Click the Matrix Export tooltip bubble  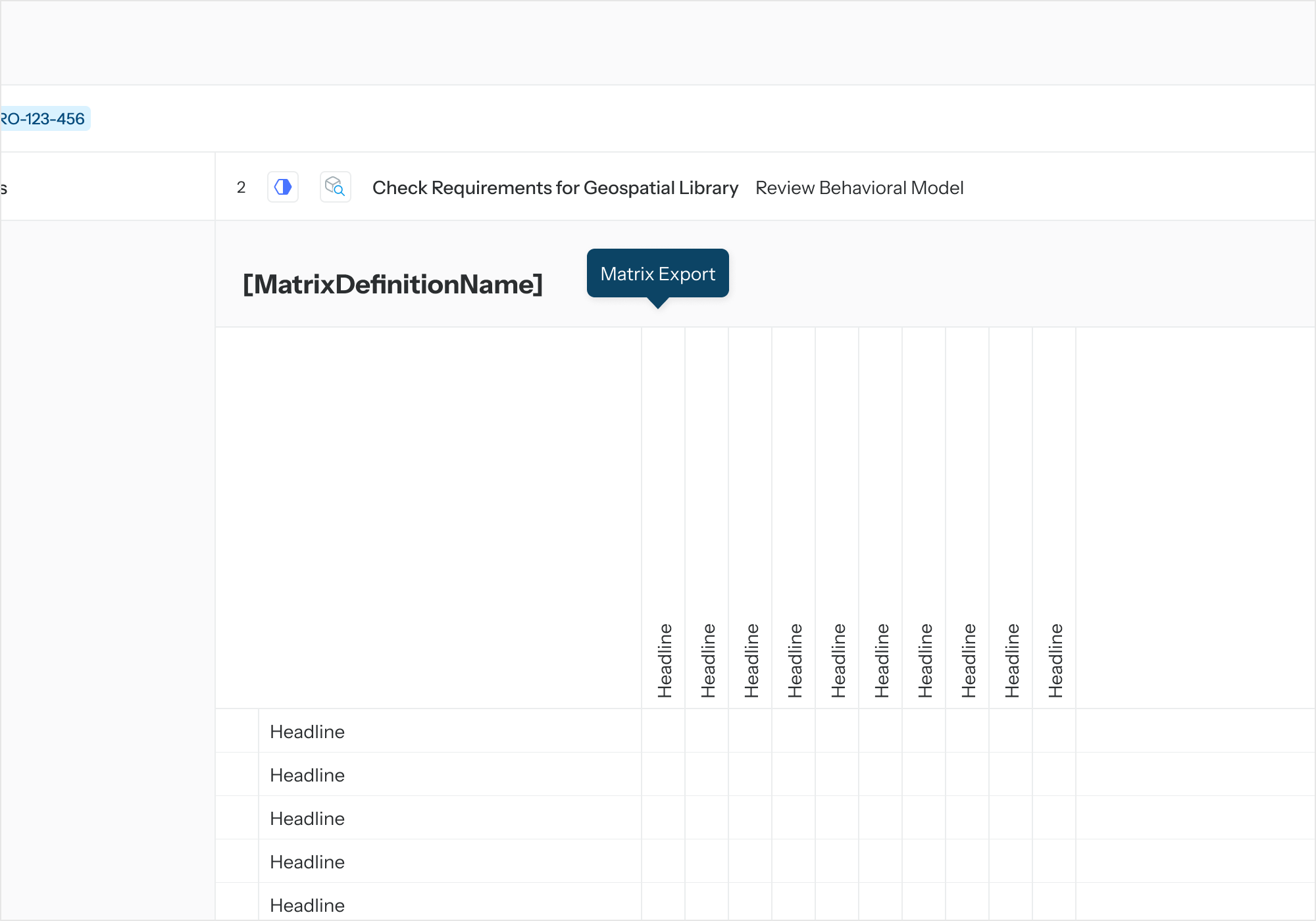657,274
